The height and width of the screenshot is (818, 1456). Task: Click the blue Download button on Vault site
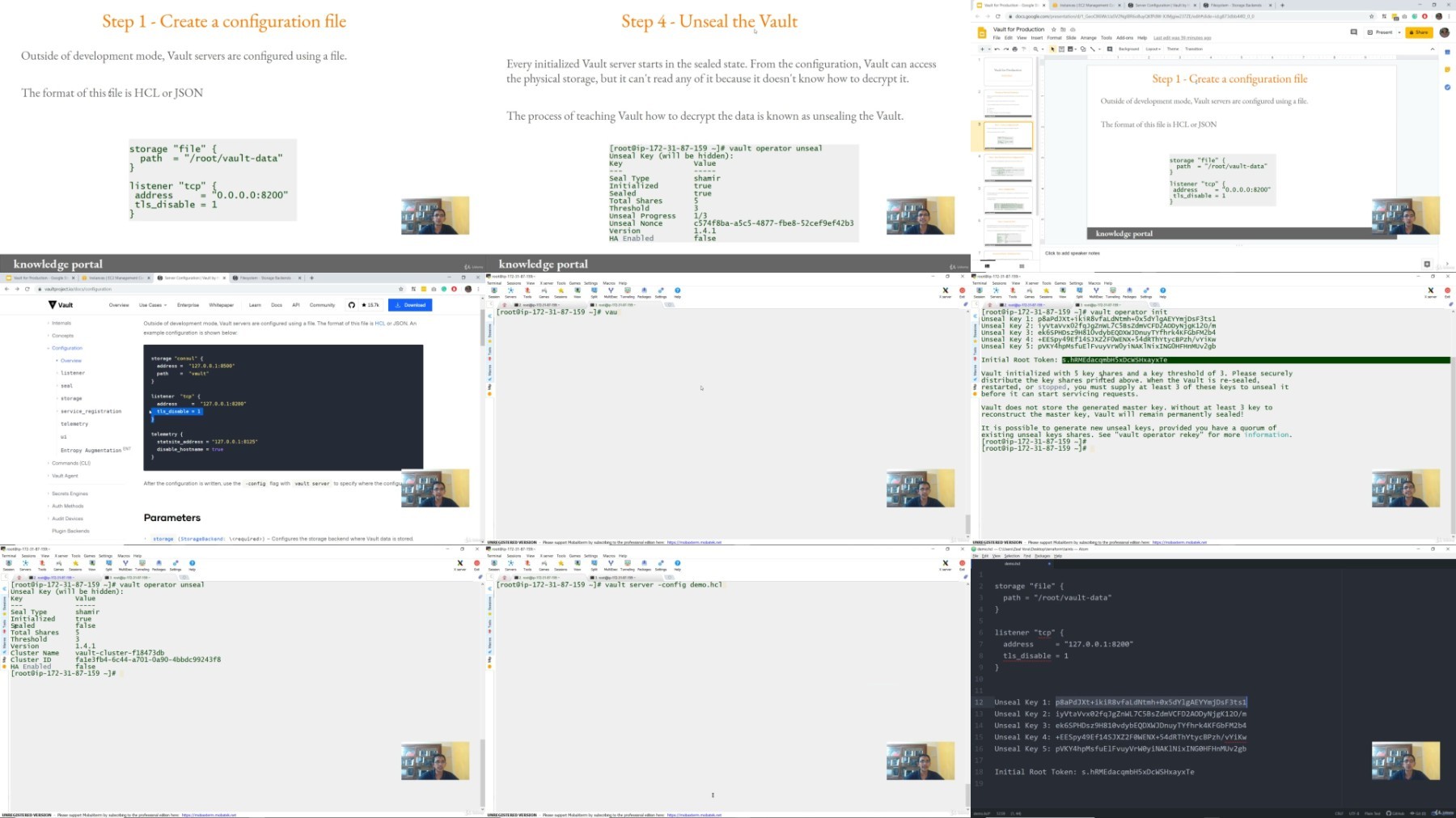410,305
